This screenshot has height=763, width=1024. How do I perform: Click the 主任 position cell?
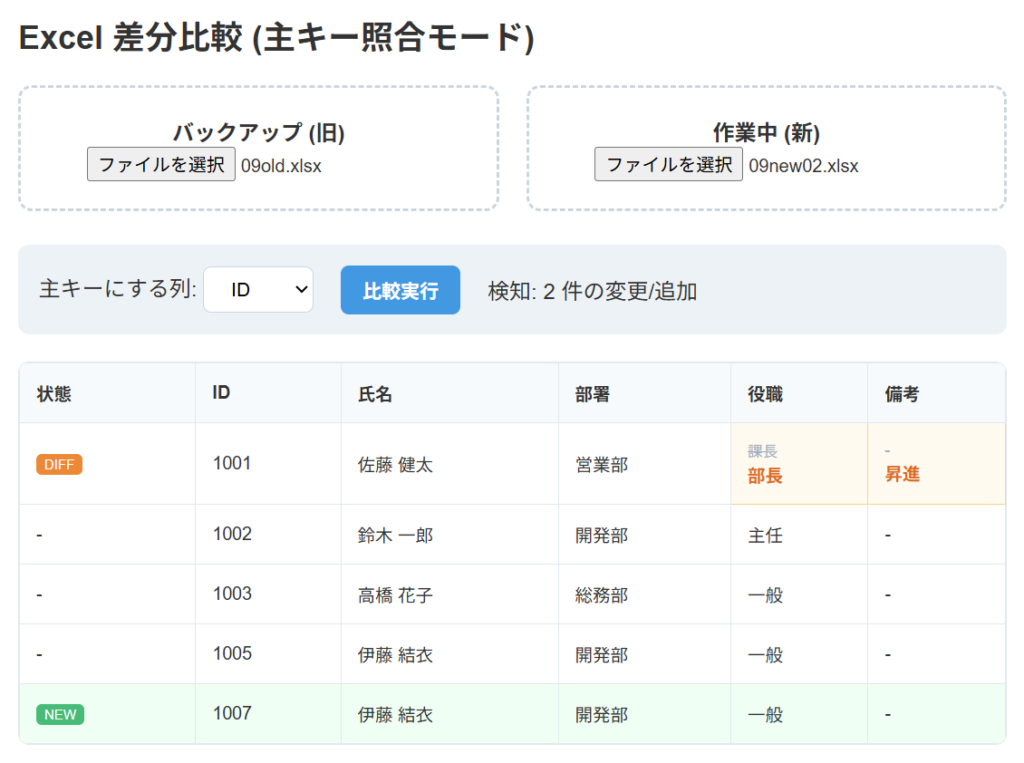click(x=765, y=535)
